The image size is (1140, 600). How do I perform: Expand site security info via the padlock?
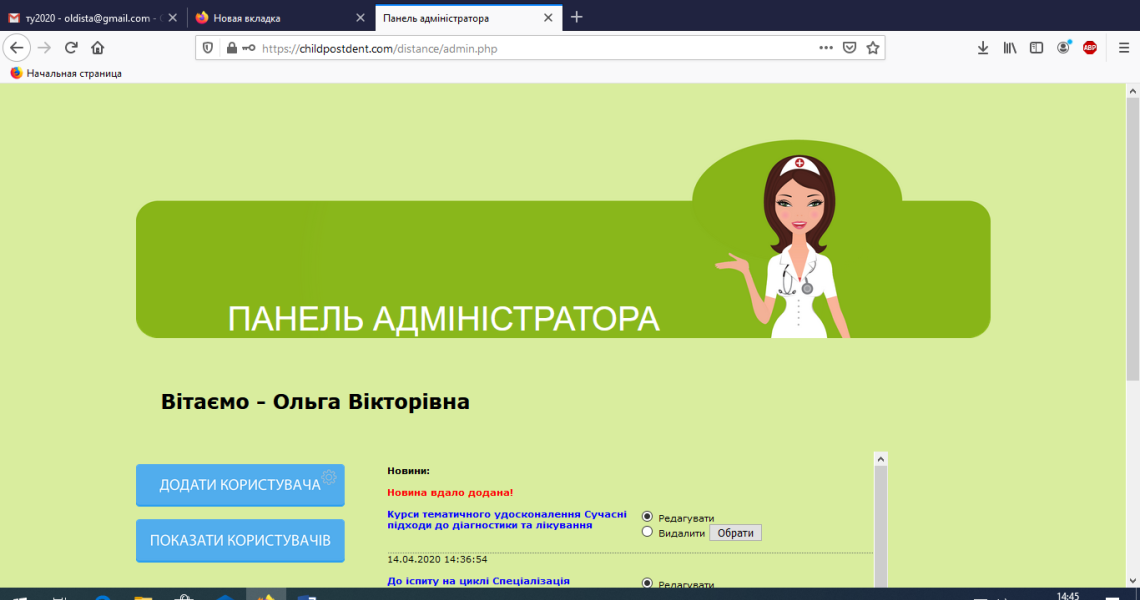(230, 47)
